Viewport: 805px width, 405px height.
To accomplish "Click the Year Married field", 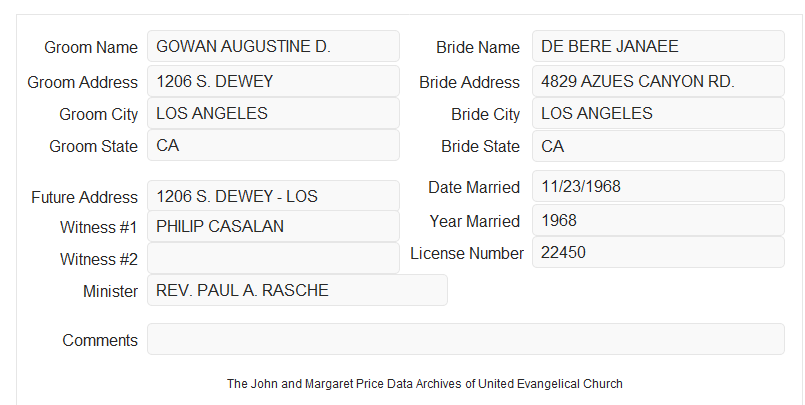I will [x=658, y=220].
